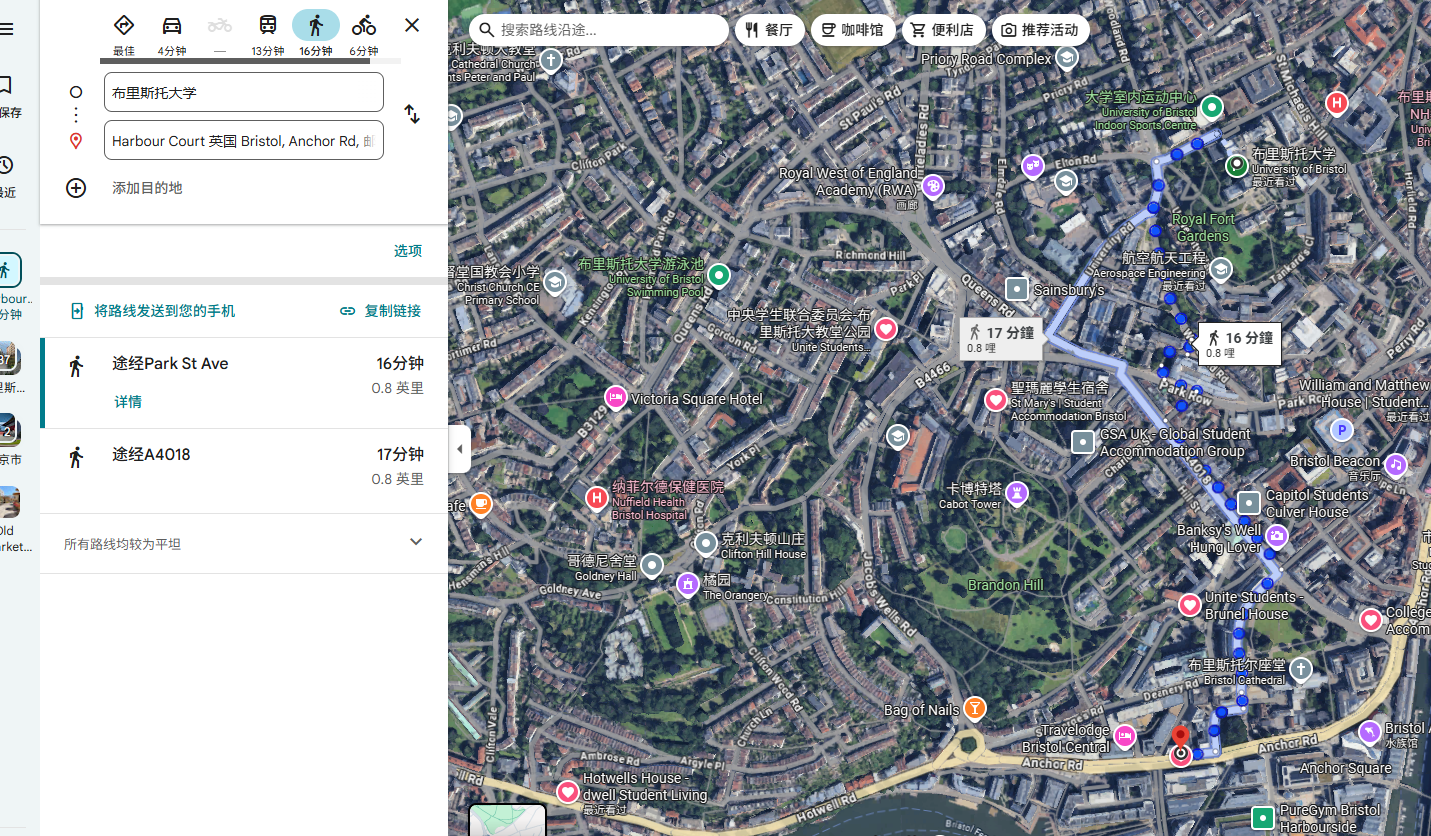Select the transit travel mode icon
Viewport: 1431px width, 836px height.
click(268, 27)
